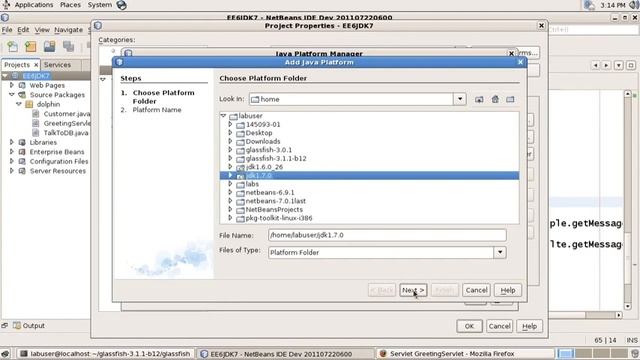Collapse the labuser folder node
This screenshot has height=360, width=640.
(223, 116)
